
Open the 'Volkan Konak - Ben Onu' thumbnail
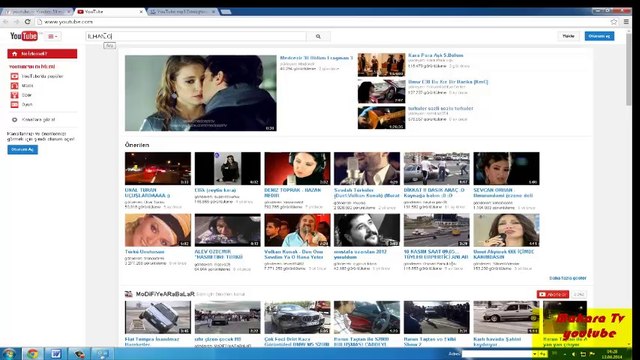coord(297,230)
